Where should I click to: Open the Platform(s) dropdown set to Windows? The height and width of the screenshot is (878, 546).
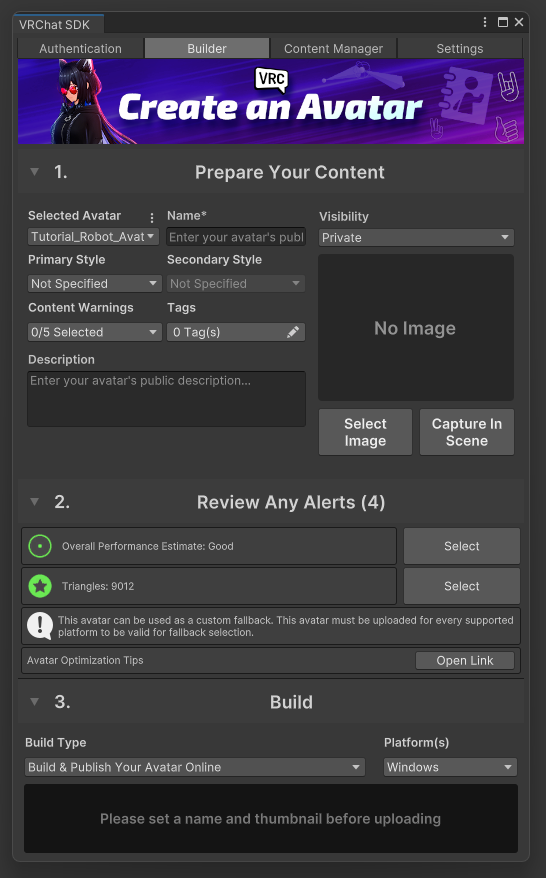point(450,767)
